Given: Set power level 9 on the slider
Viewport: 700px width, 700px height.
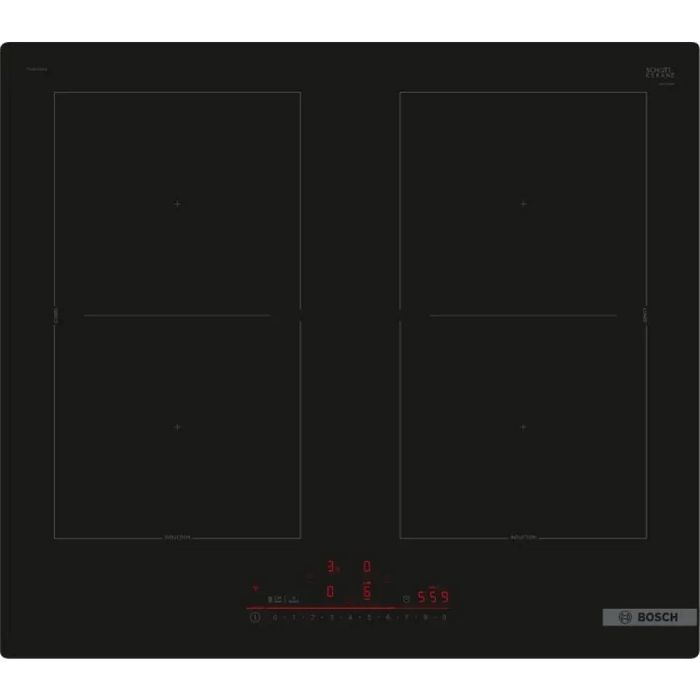Looking at the screenshot, I should pyautogui.click(x=444, y=618).
